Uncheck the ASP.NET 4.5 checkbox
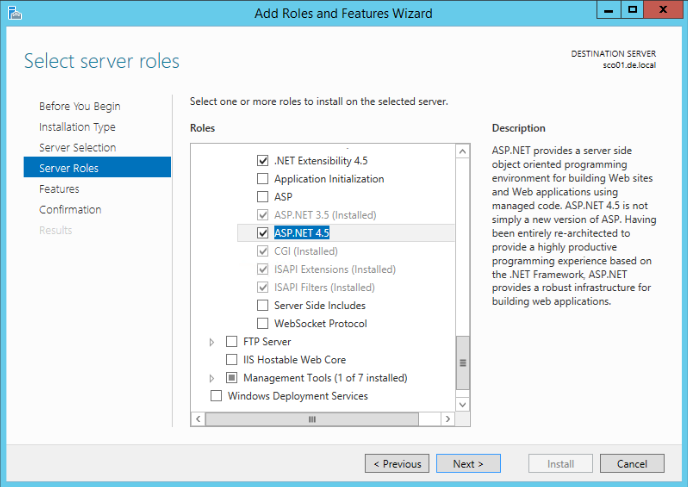This screenshot has height=487, width=688. click(263, 233)
